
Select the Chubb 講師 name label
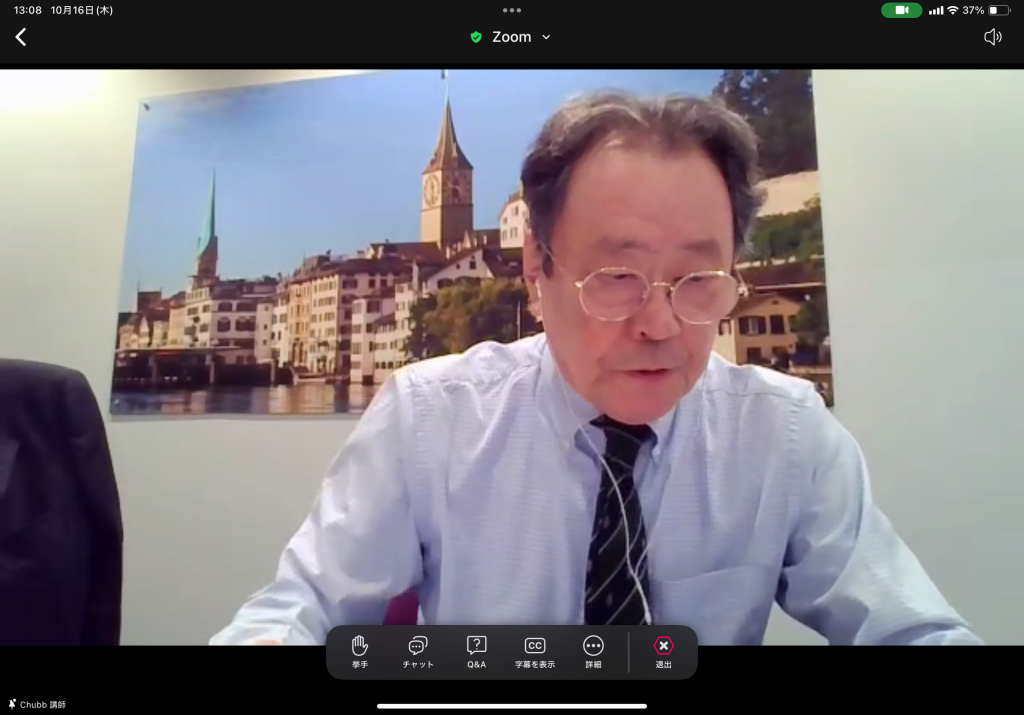pyautogui.click(x=43, y=705)
